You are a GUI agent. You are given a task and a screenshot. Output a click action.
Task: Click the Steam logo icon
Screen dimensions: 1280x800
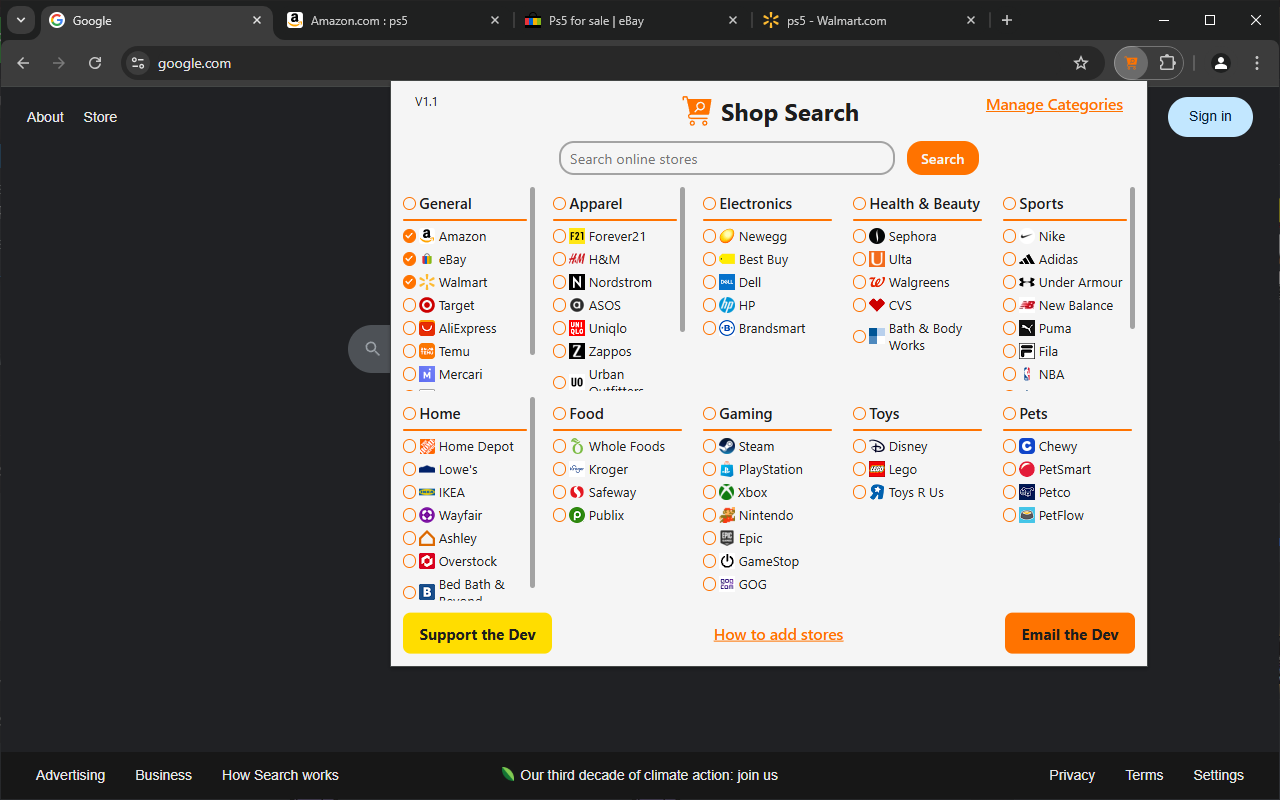727,446
